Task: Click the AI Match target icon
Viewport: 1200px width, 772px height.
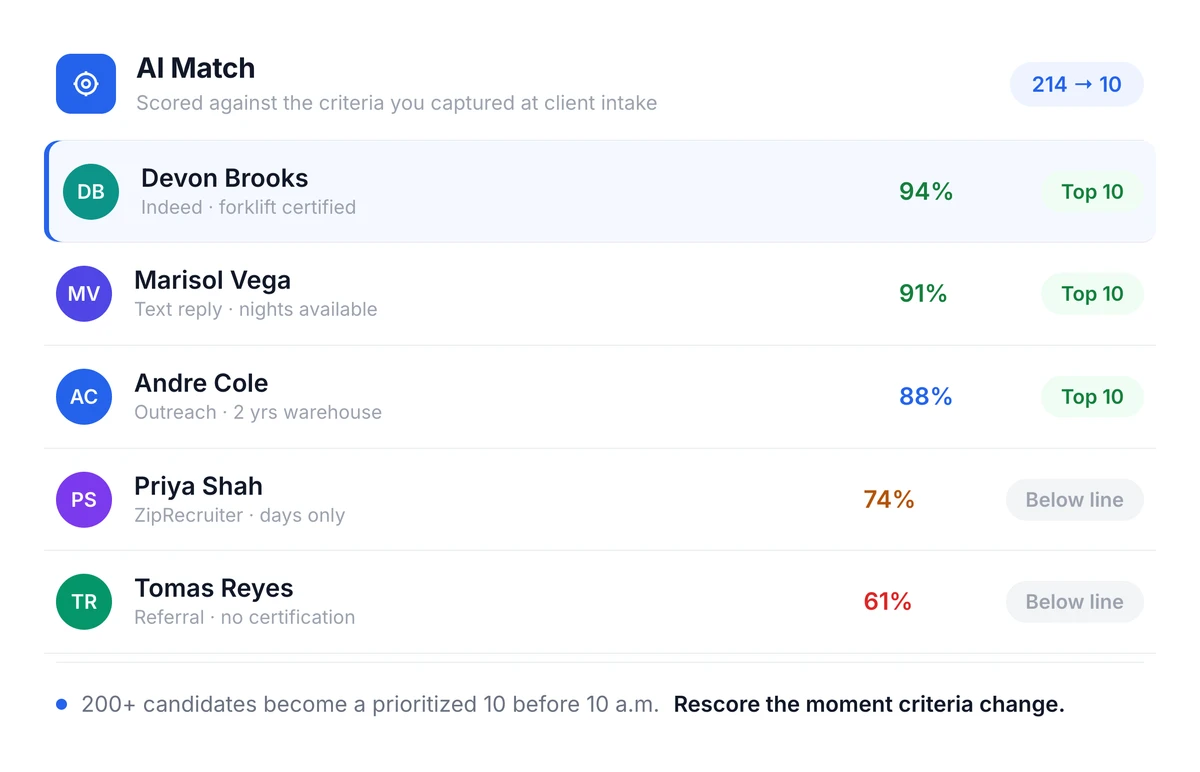Action: 86,84
